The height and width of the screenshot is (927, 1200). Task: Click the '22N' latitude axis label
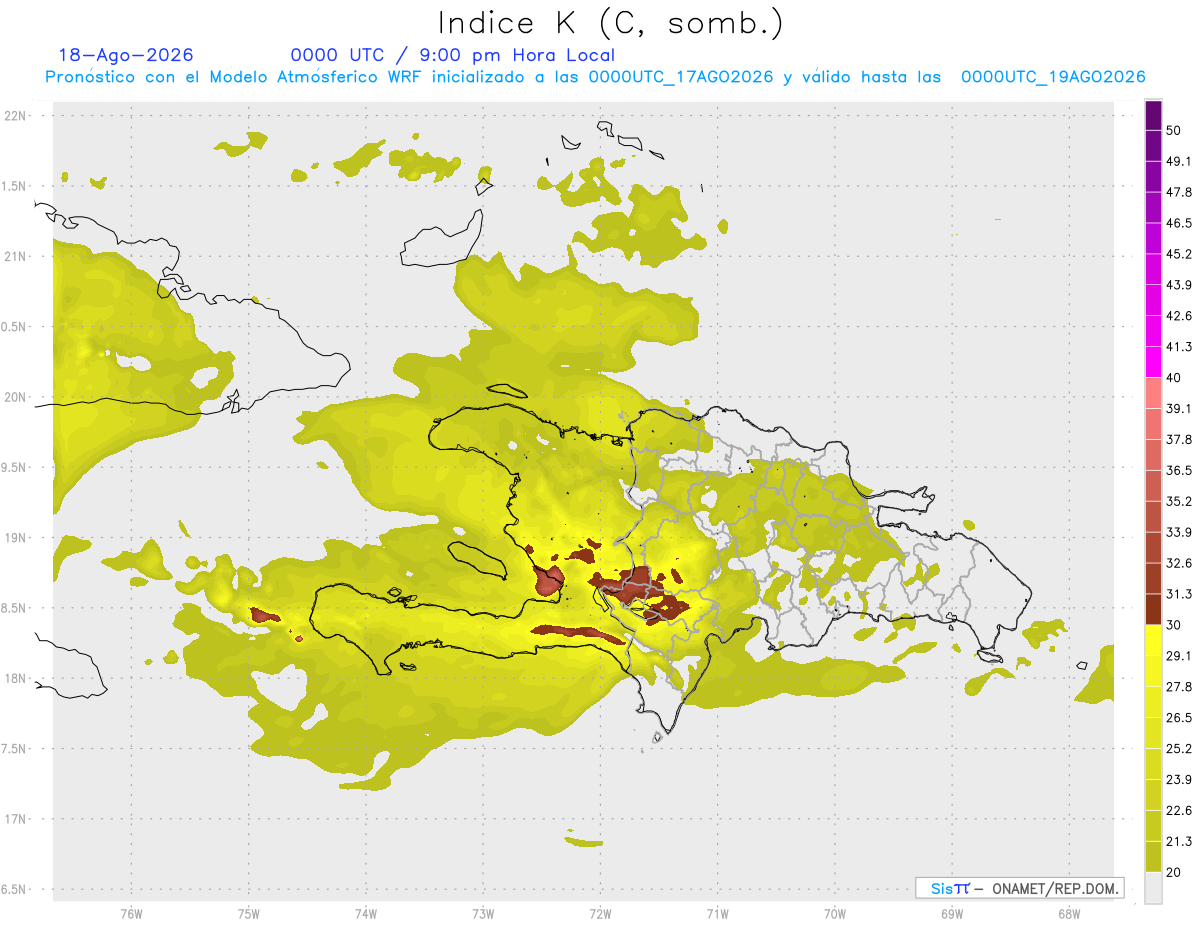pyautogui.click(x=15, y=116)
